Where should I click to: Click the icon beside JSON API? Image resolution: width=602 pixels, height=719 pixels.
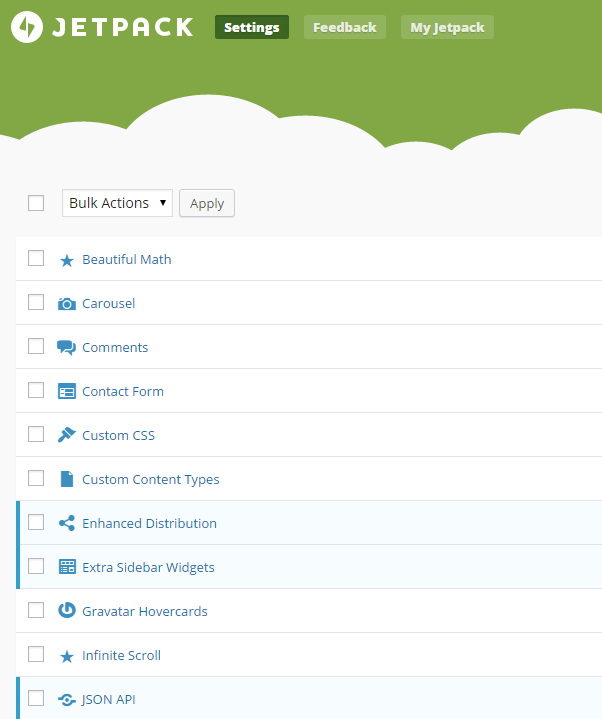pos(67,700)
